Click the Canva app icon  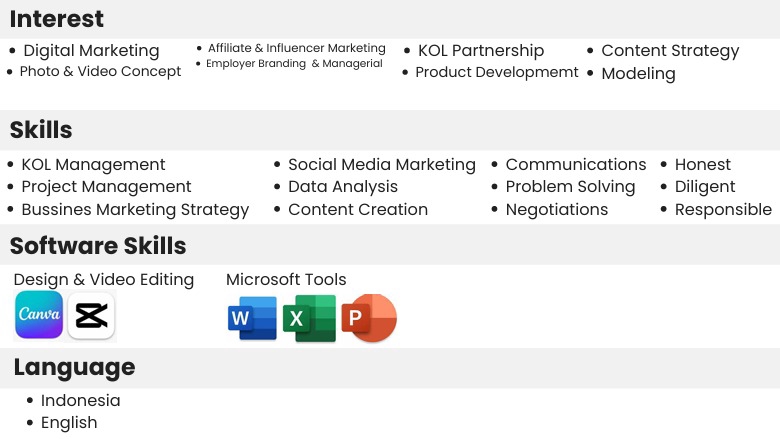pyautogui.click(x=39, y=315)
